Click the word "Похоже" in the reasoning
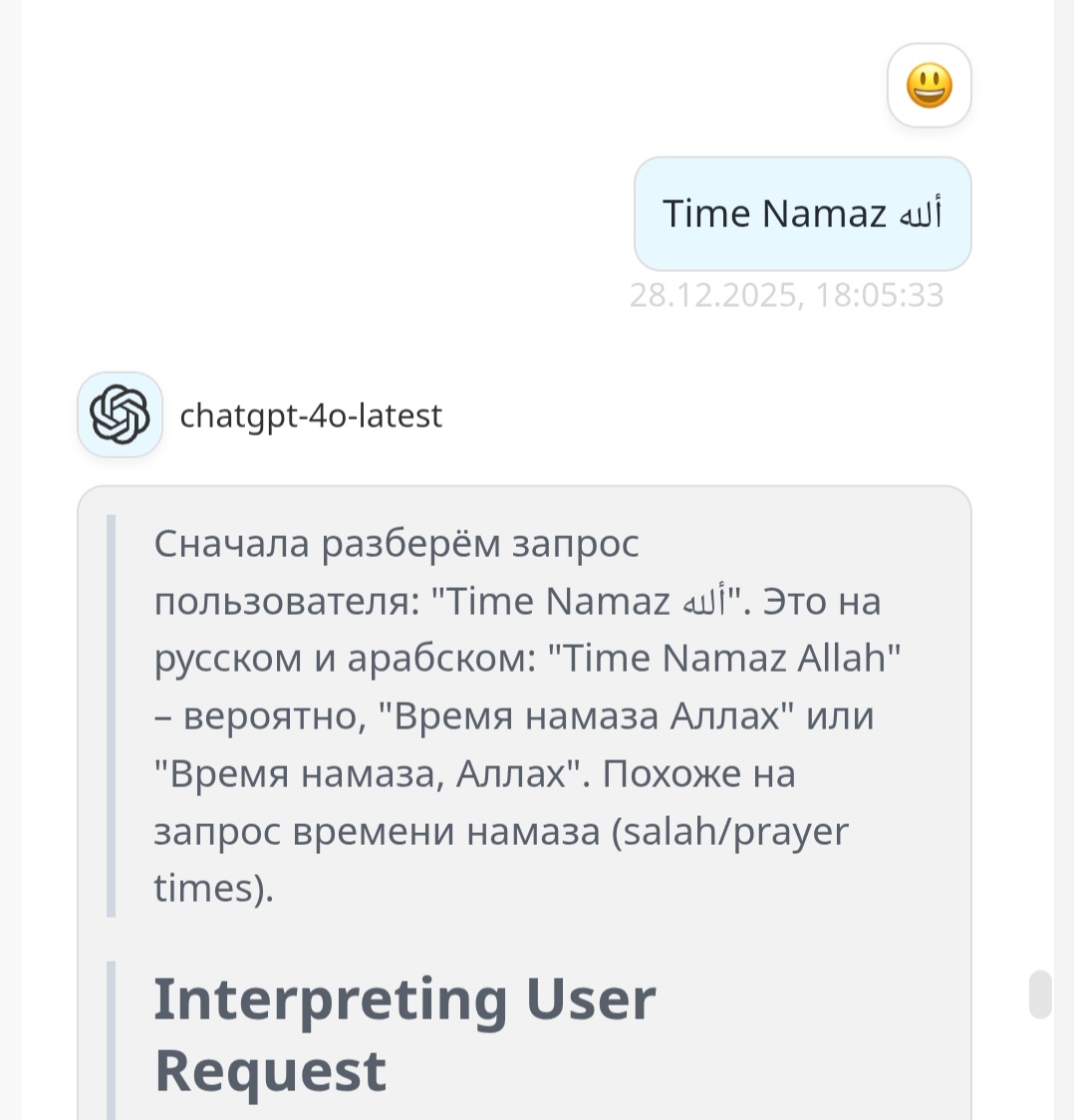This screenshot has height=1120, width=1076. point(672,774)
